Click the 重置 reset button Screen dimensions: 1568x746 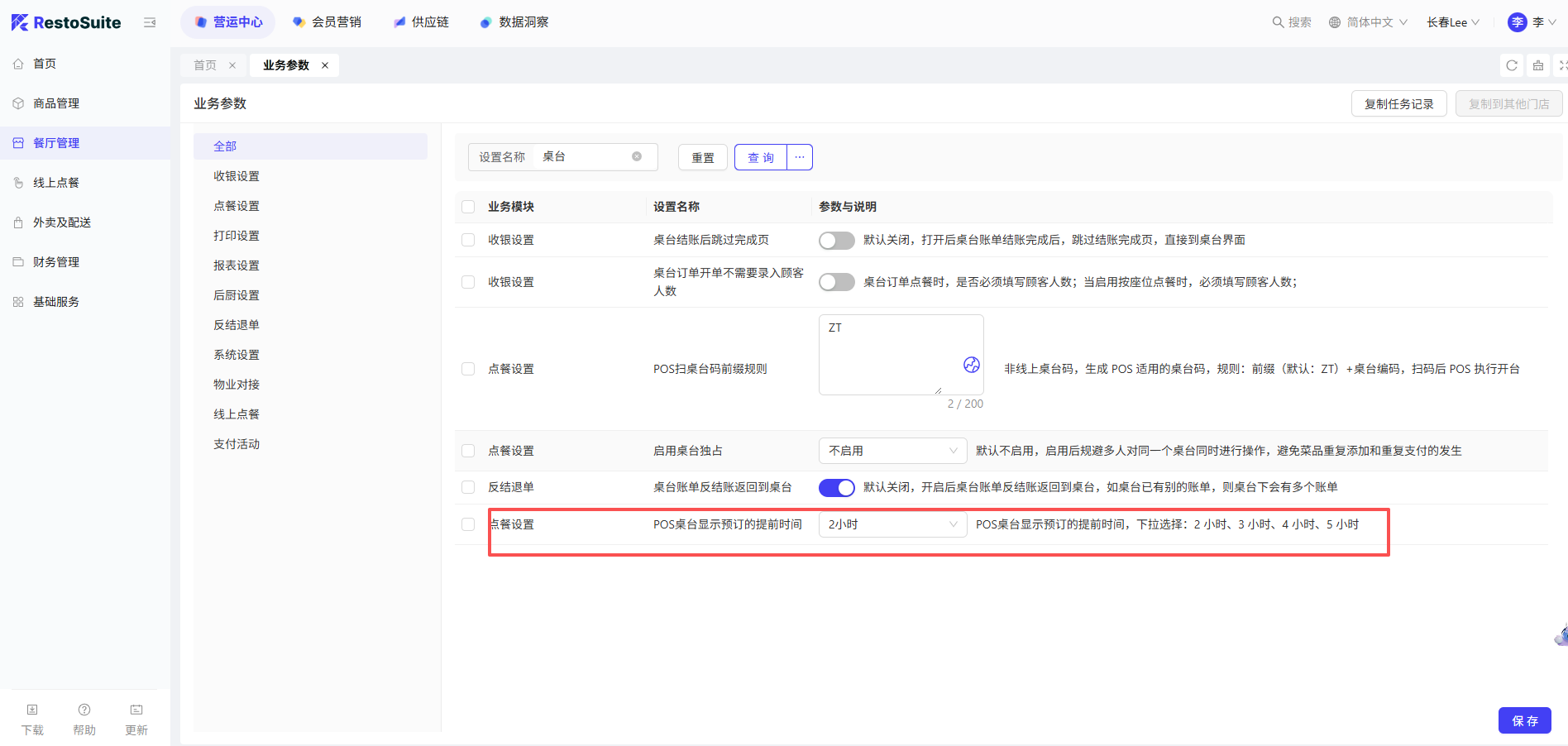point(702,157)
